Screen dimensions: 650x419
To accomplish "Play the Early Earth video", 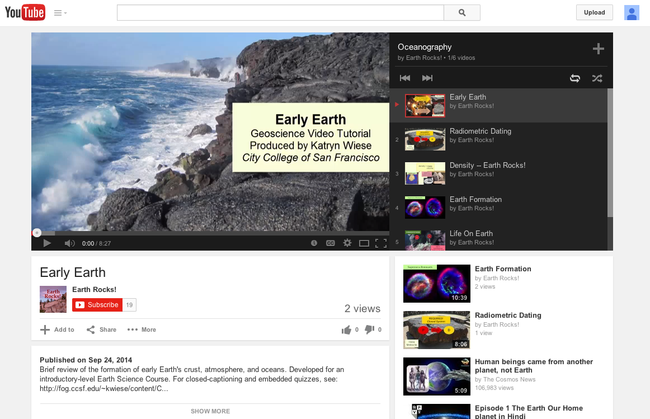I will coord(46,243).
